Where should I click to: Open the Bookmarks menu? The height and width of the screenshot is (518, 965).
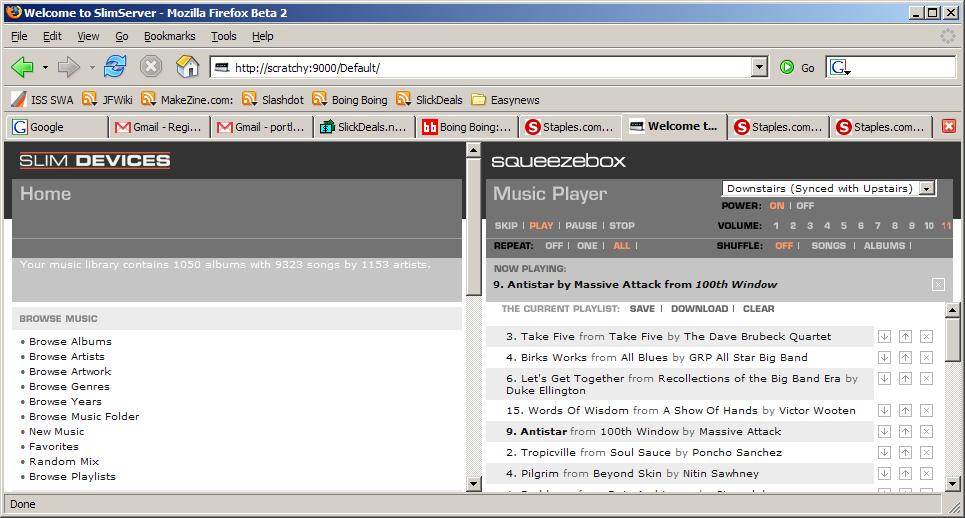tap(169, 36)
